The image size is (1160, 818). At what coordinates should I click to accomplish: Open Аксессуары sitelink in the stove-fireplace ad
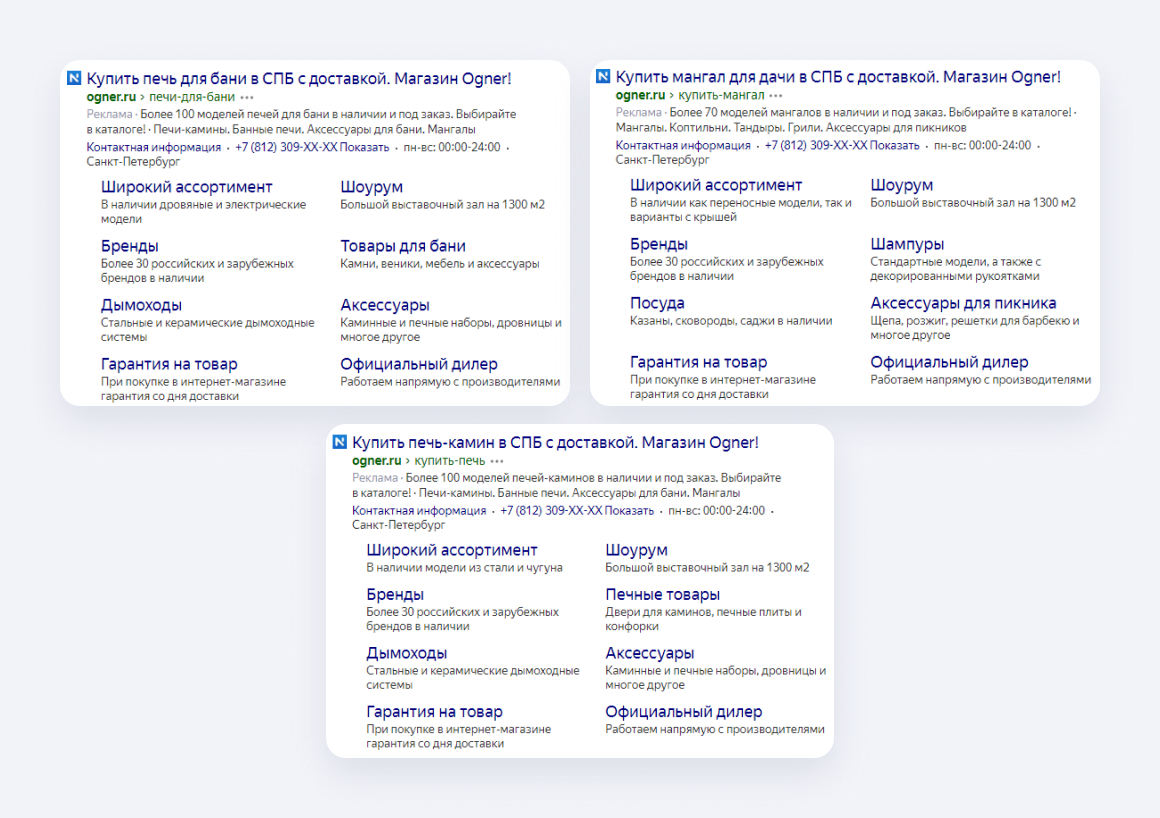[x=650, y=653]
